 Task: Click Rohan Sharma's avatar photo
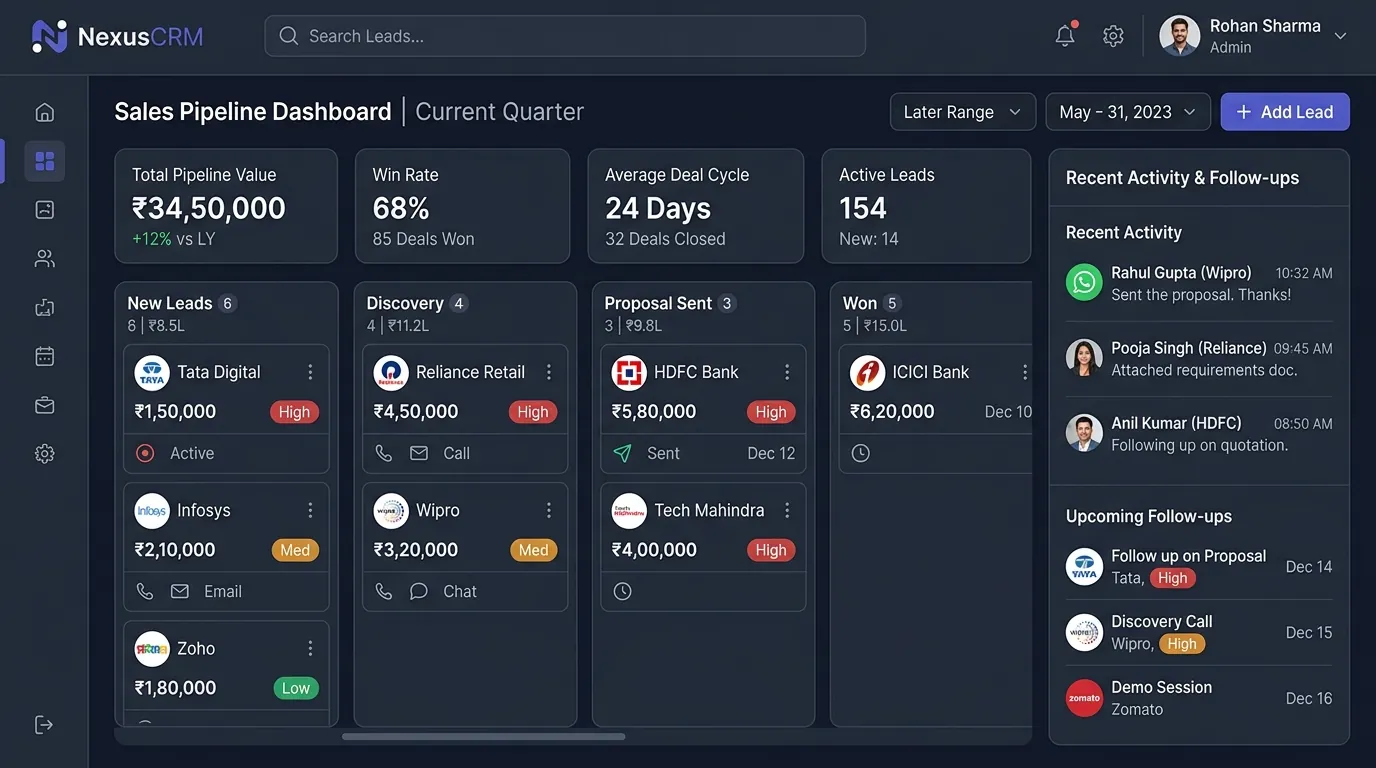click(x=1179, y=36)
